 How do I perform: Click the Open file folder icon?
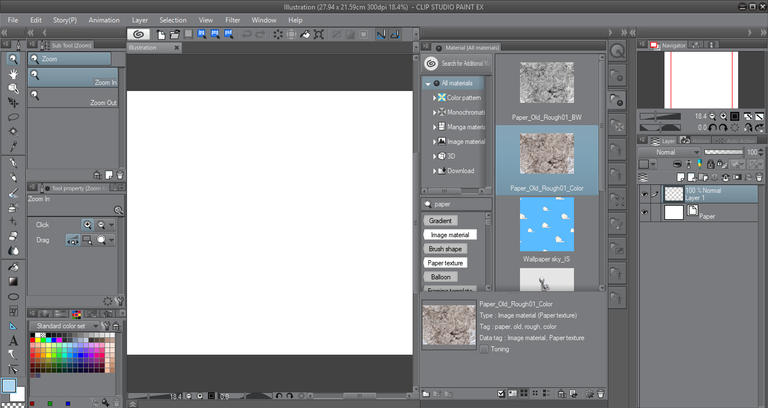pos(174,34)
